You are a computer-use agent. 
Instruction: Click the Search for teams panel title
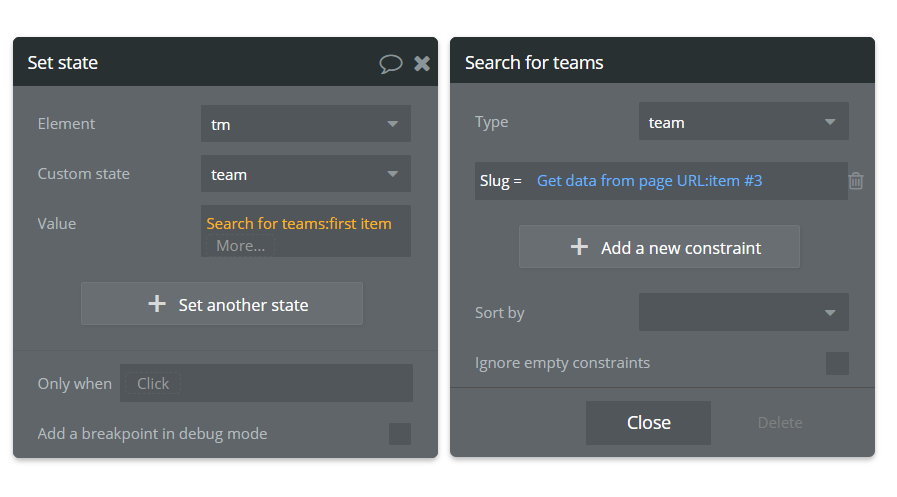pos(534,63)
